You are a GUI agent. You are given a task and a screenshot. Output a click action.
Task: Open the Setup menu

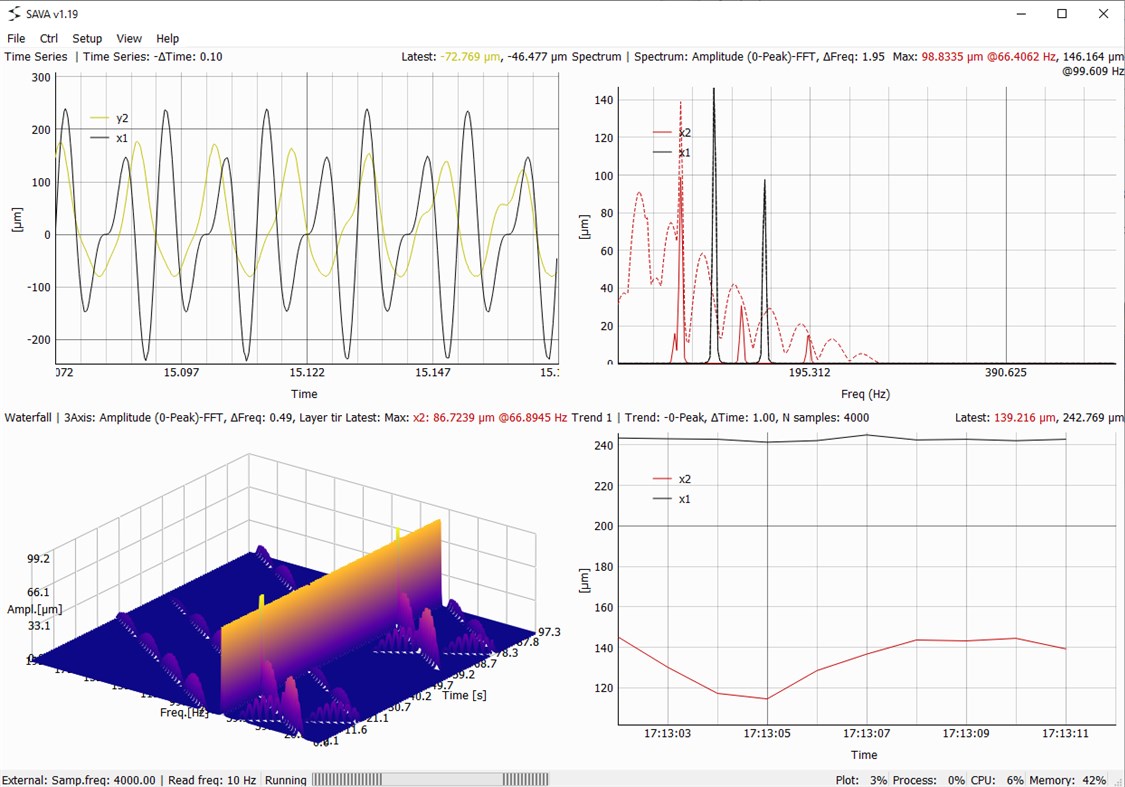(87, 39)
